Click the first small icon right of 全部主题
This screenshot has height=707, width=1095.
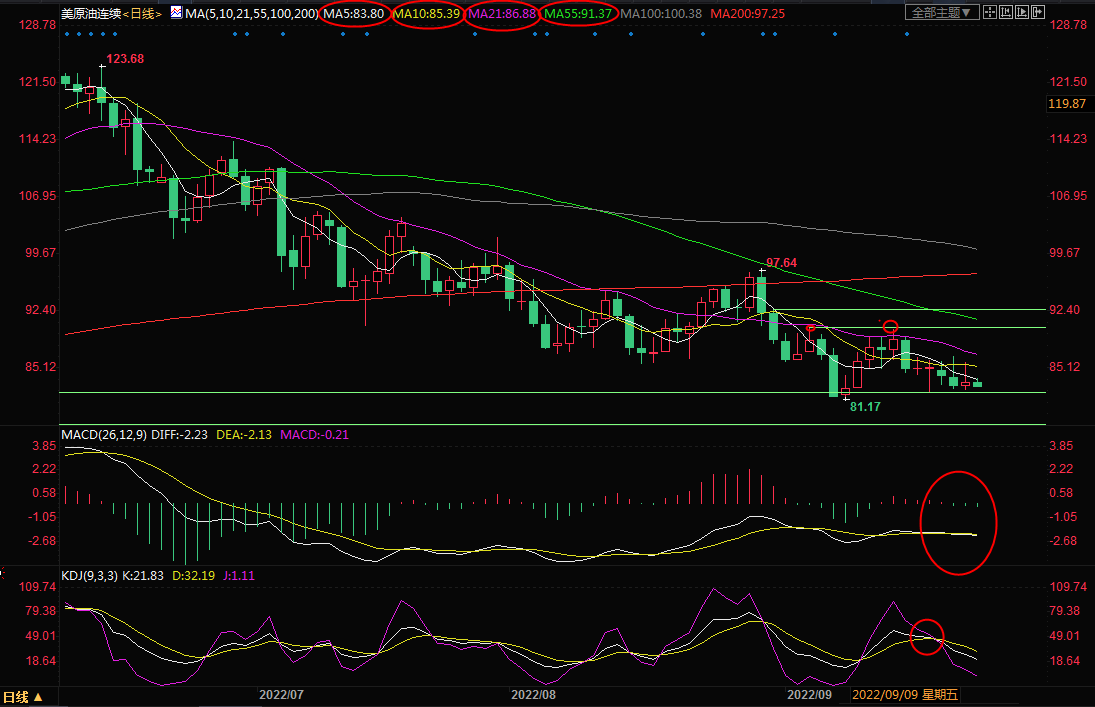tap(989, 13)
